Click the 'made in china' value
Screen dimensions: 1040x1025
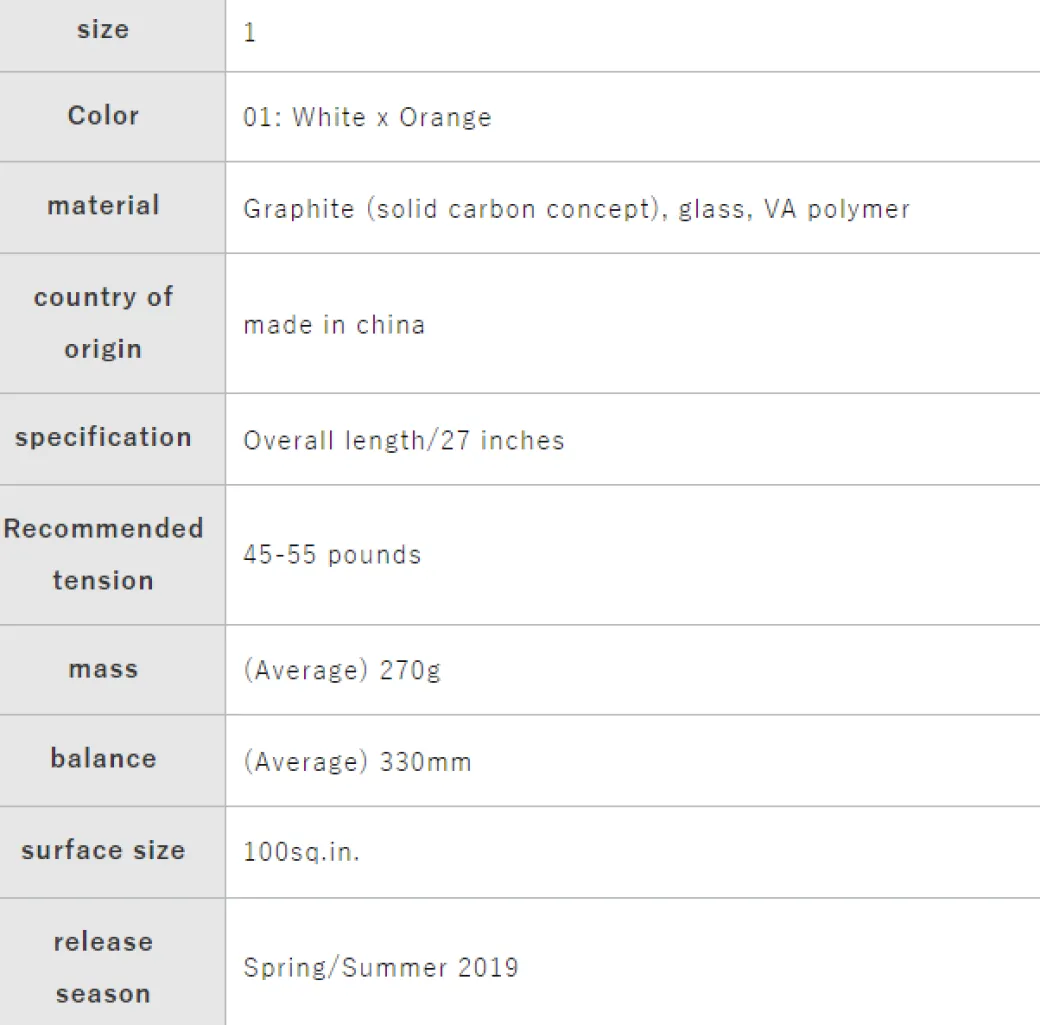(x=334, y=325)
